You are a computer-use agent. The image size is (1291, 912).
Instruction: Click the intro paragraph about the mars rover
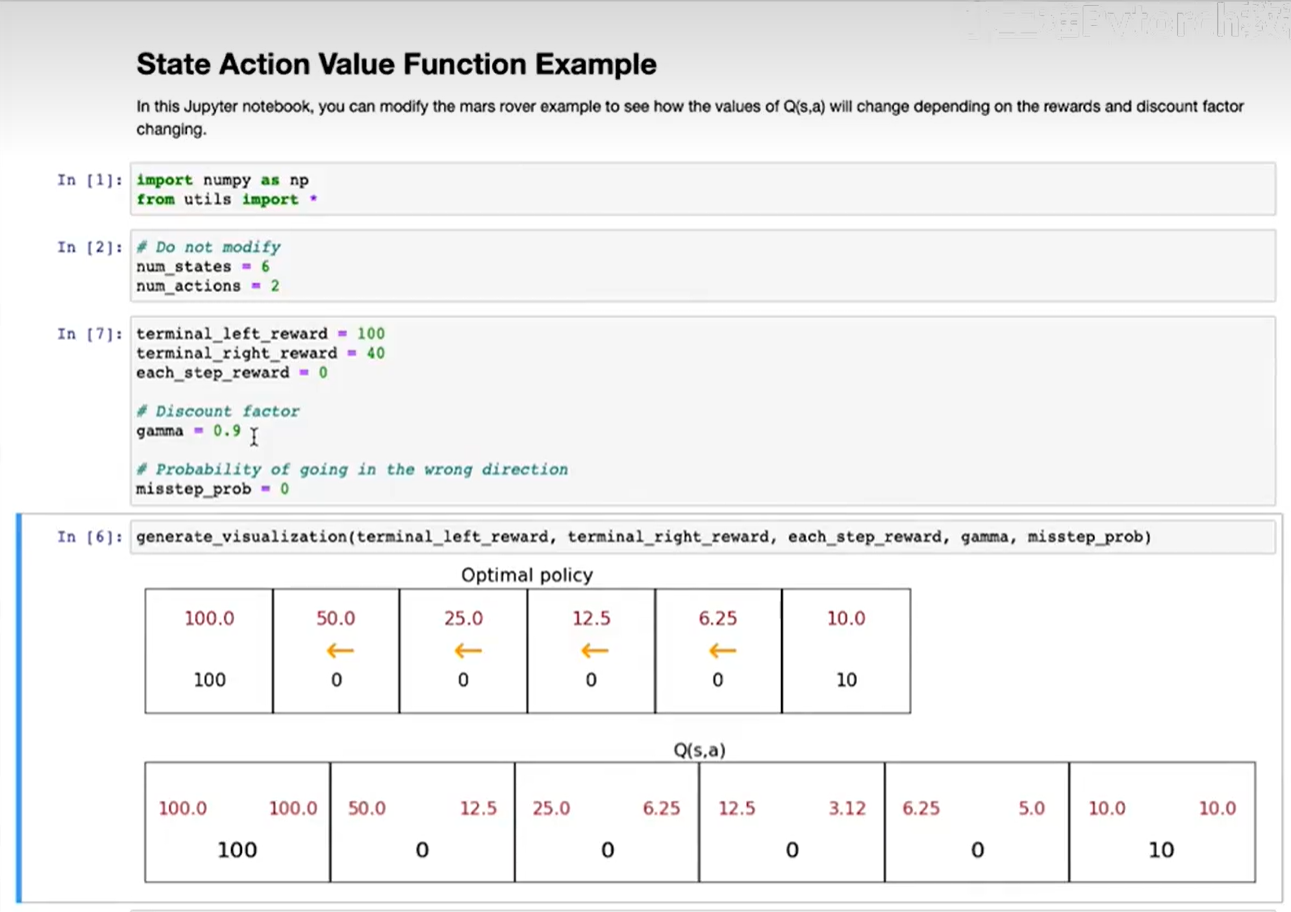pyautogui.click(x=690, y=118)
